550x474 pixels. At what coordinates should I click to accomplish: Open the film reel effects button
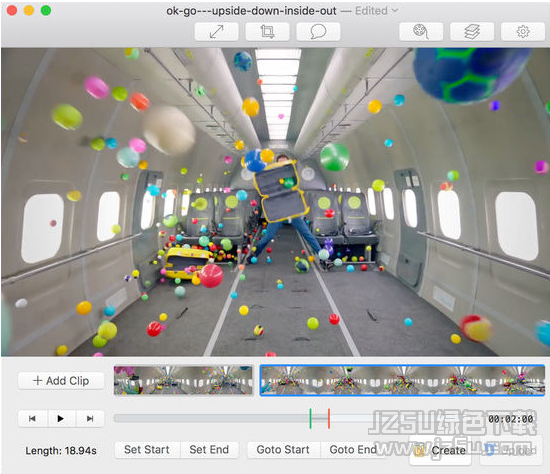421,32
